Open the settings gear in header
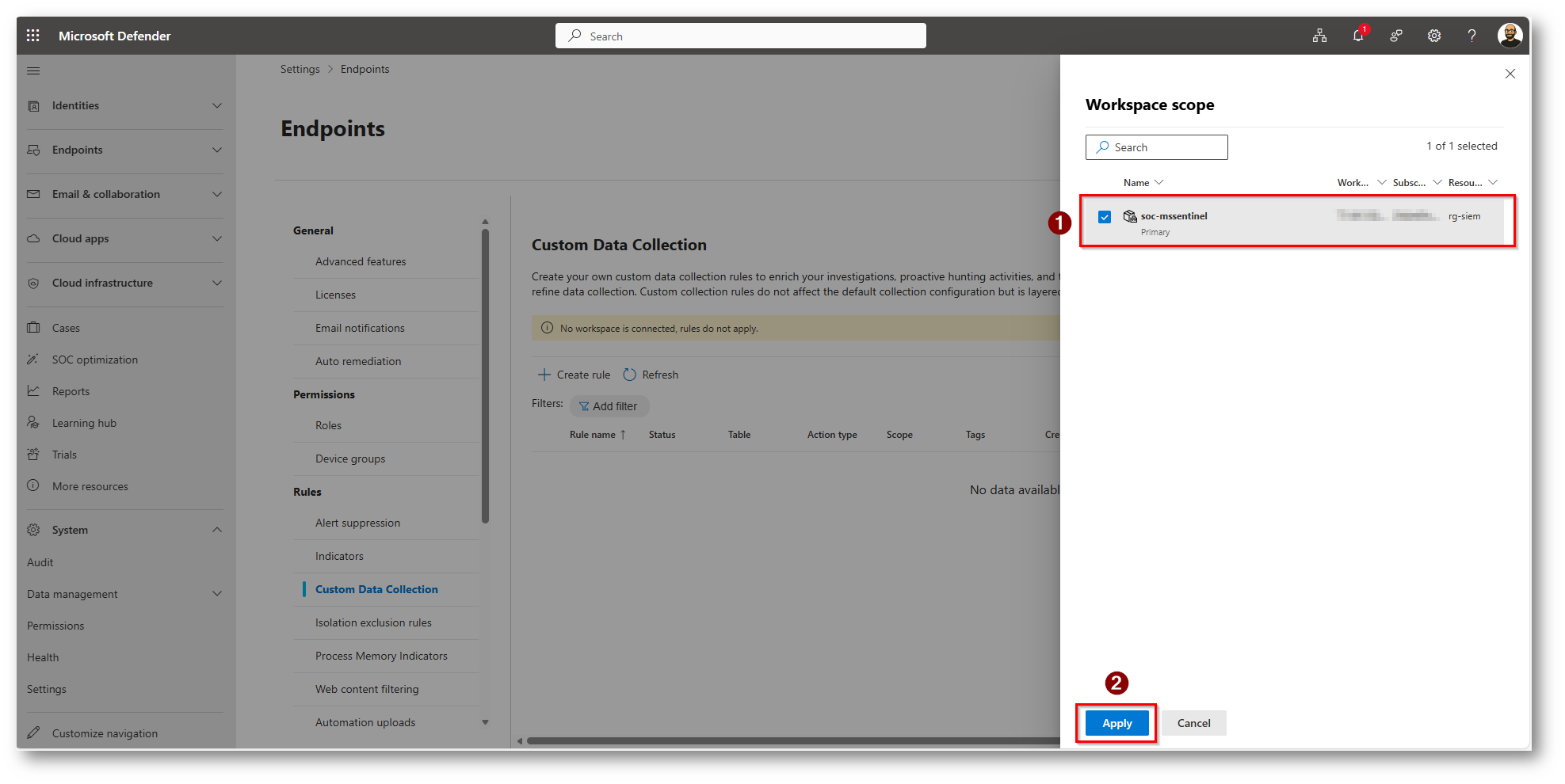 tap(1433, 36)
